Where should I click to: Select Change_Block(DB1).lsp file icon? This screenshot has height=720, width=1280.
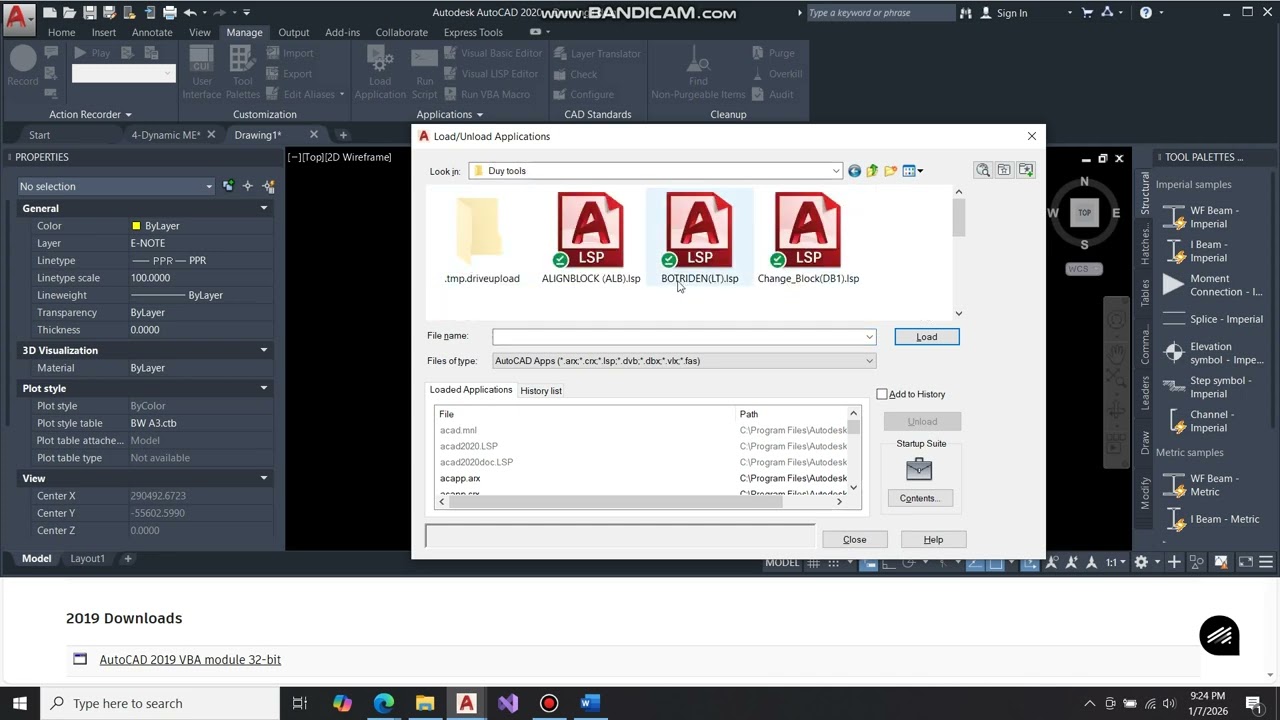pos(807,232)
